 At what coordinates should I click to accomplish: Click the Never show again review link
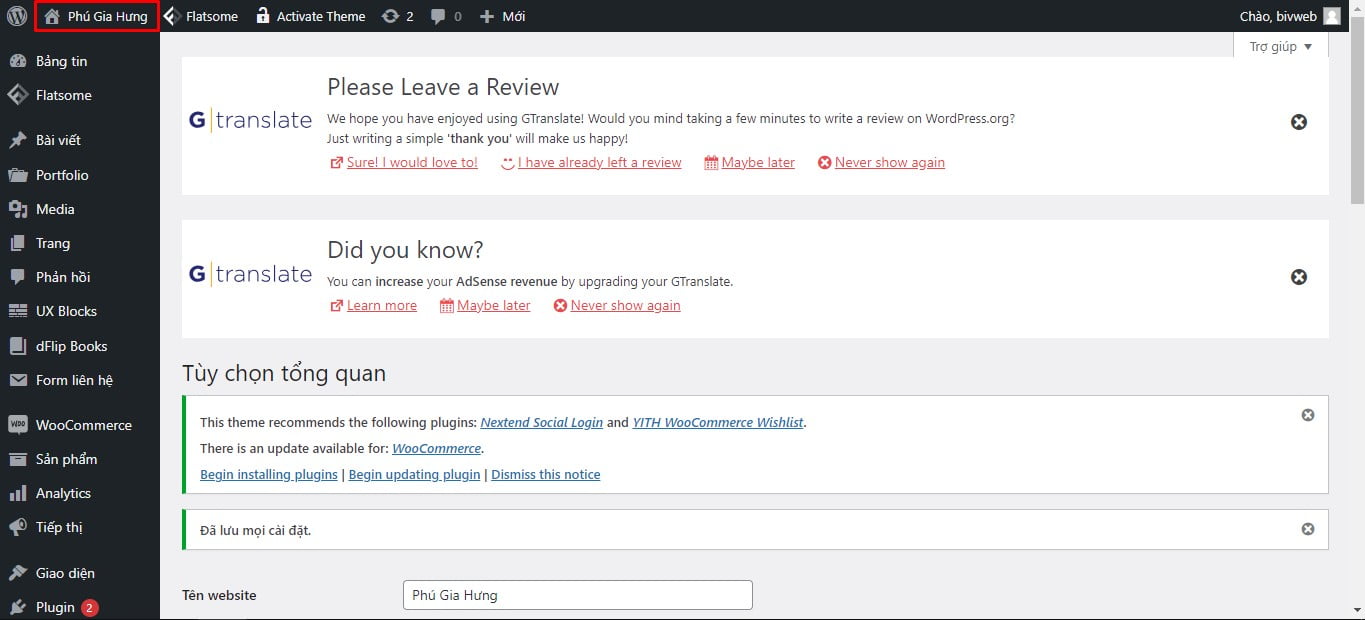[889, 162]
